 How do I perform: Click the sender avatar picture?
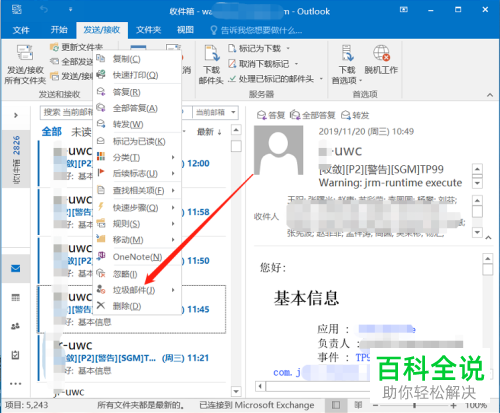coord(278,150)
